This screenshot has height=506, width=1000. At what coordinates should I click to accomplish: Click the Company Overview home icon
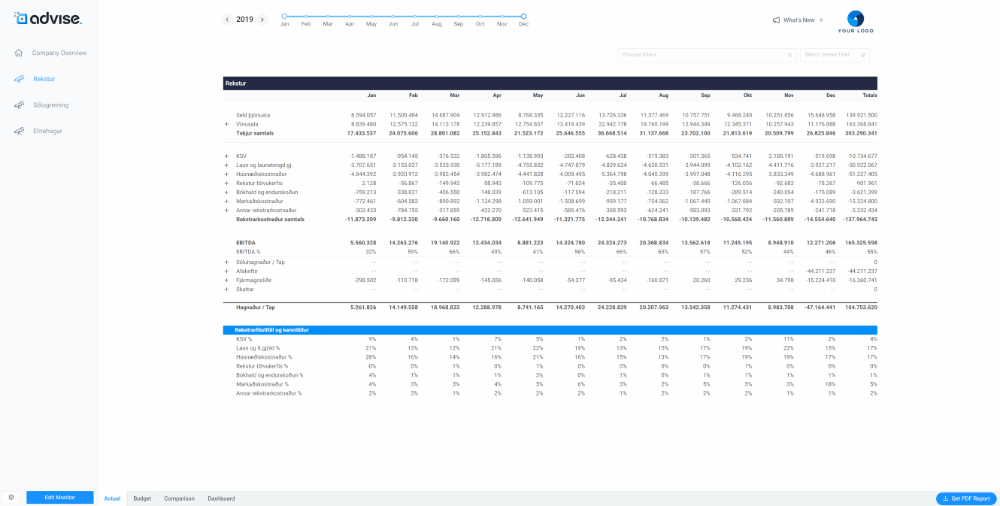tap(19, 53)
